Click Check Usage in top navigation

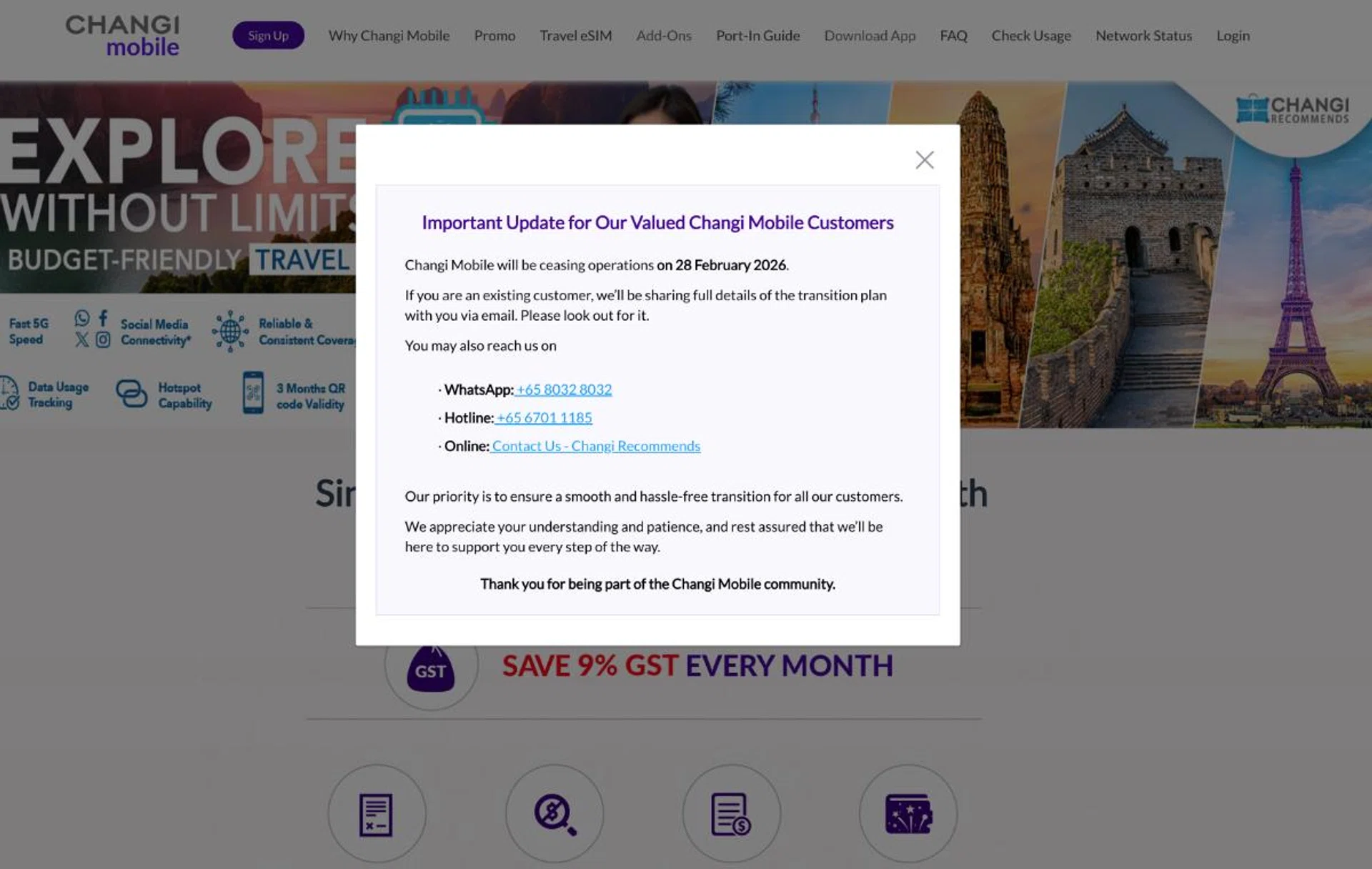pyautogui.click(x=1030, y=36)
